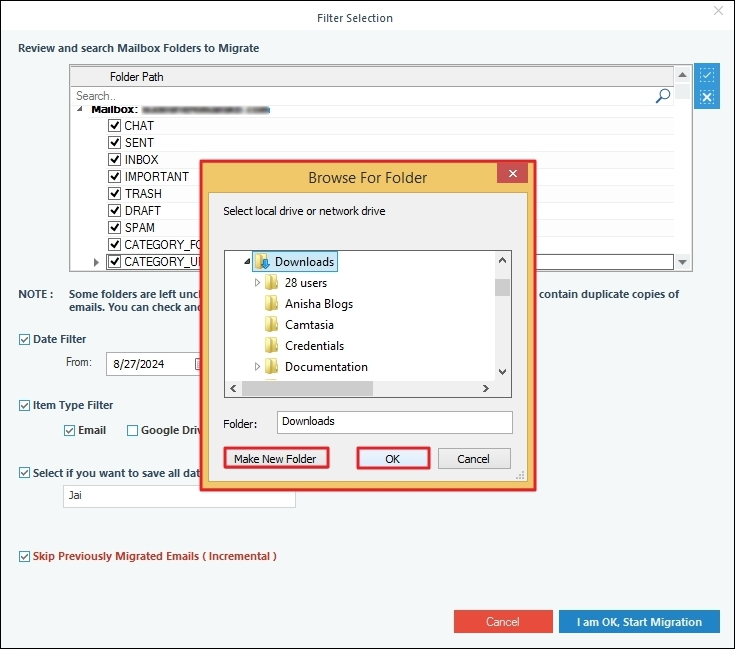Click the Anisha Blogs folder icon
The width and height of the screenshot is (735, 649).
271,304
